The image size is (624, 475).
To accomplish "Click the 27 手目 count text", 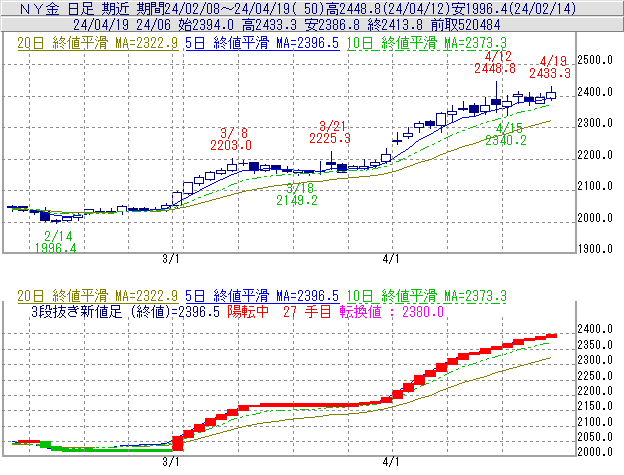I will 307,311.
